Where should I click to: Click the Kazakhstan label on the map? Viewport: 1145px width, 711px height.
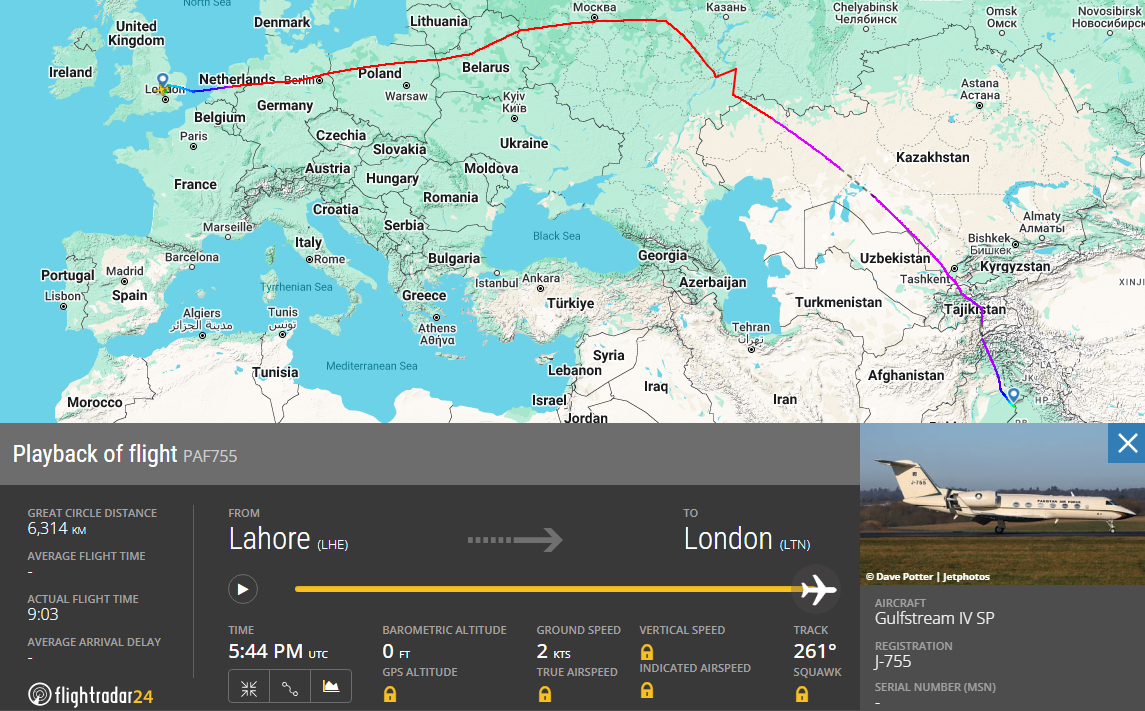pos(933,158)
